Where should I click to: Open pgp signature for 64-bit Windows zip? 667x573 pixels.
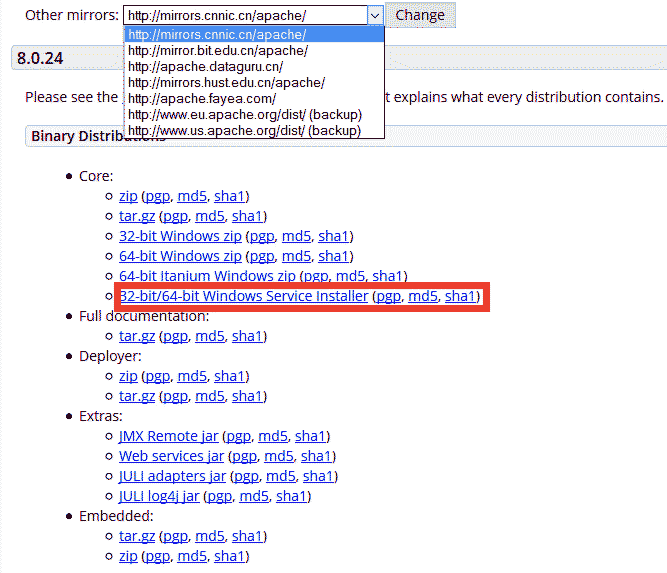coord(262,256)
